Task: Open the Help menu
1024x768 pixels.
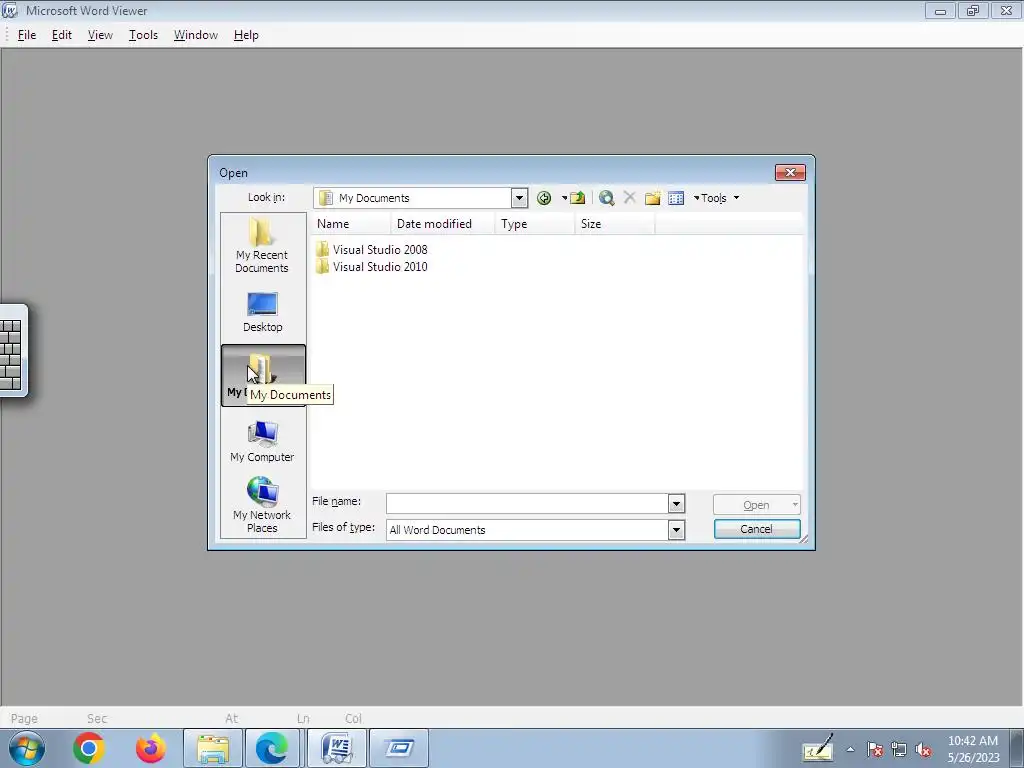Action: (x=246, y=35)
